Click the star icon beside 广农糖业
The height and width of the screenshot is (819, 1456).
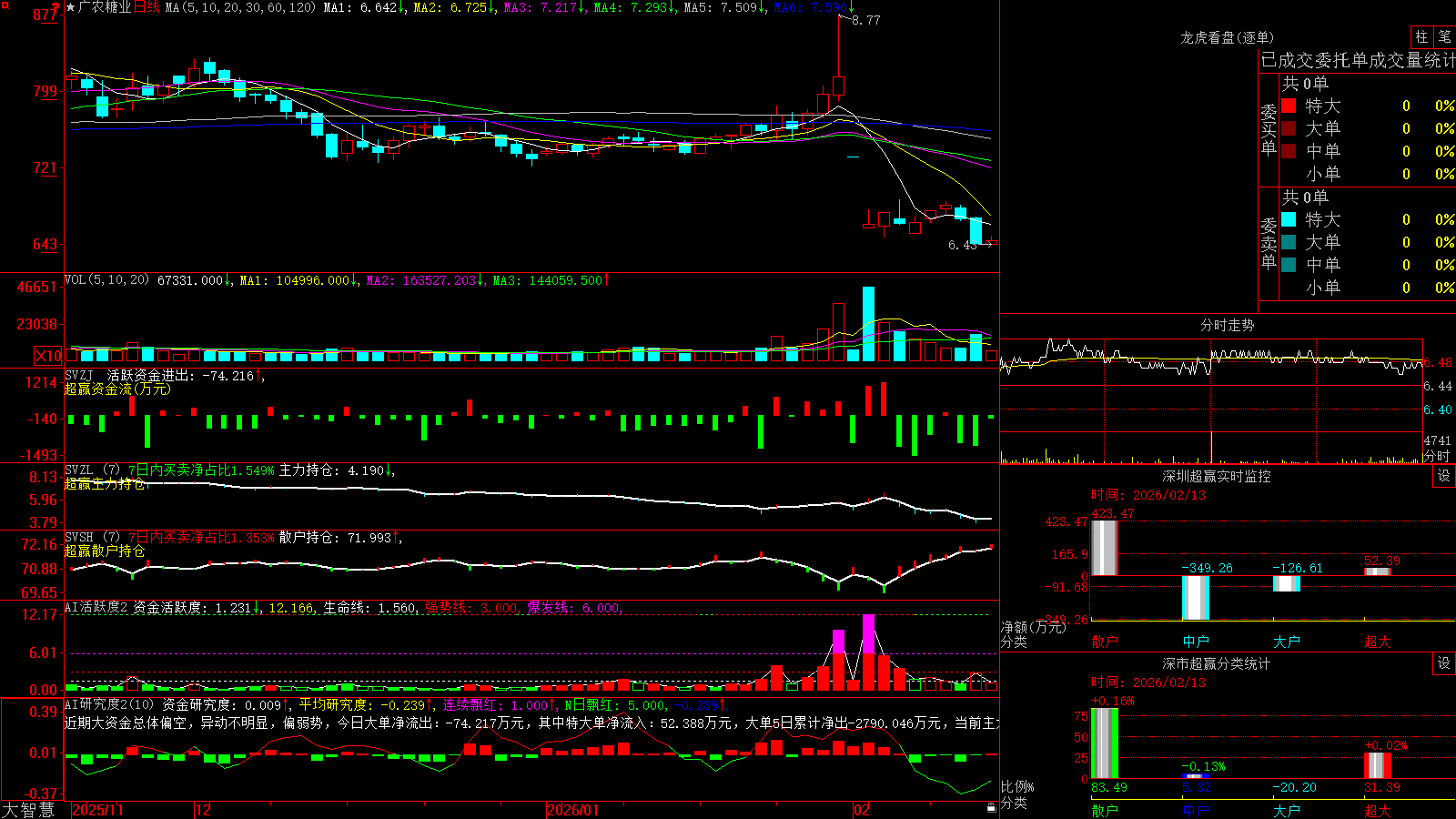pyautogui.click(x=71, y=7)
